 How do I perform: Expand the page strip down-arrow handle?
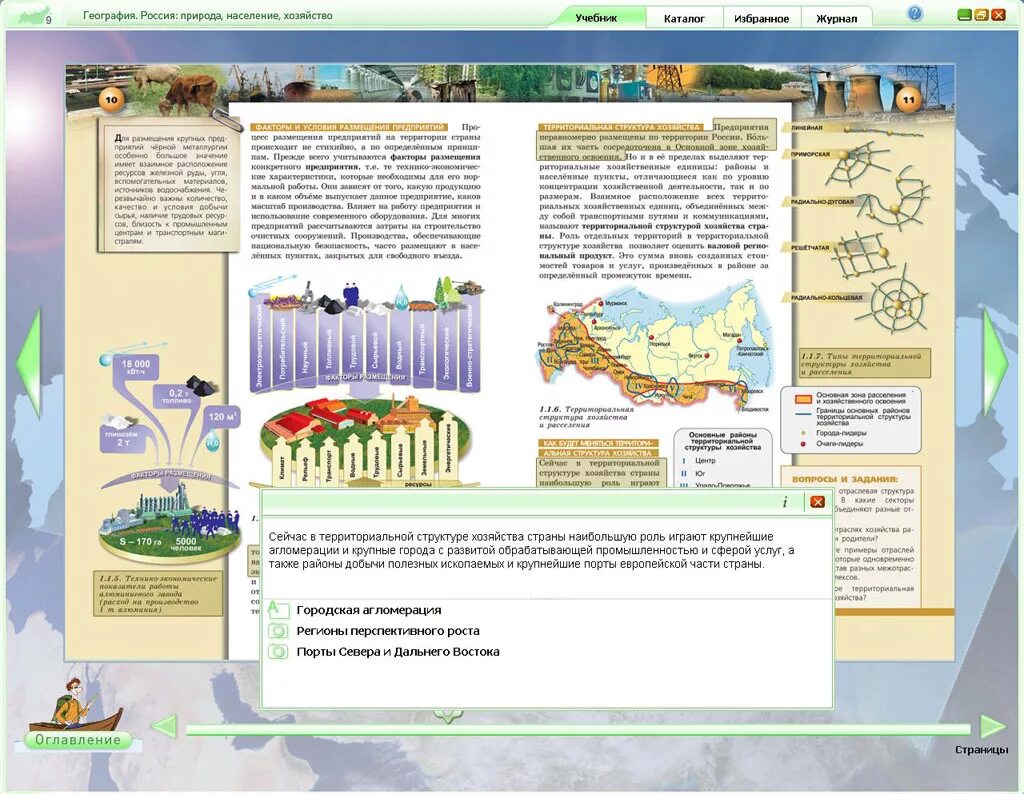448,716
